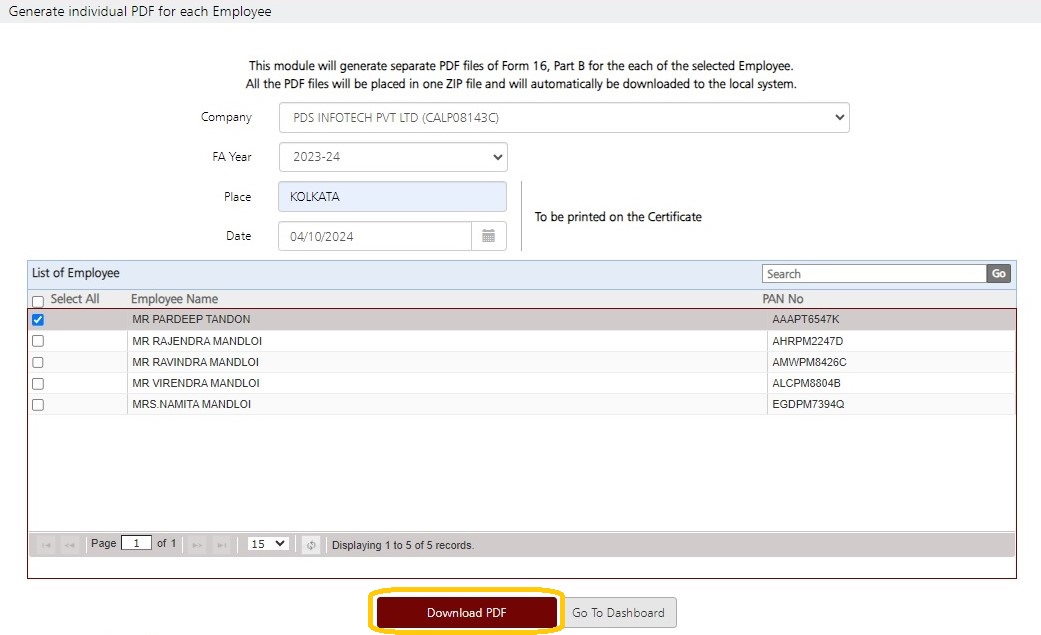Click the employee Search box
The image size is (1041, 635).
coord(874,274)
